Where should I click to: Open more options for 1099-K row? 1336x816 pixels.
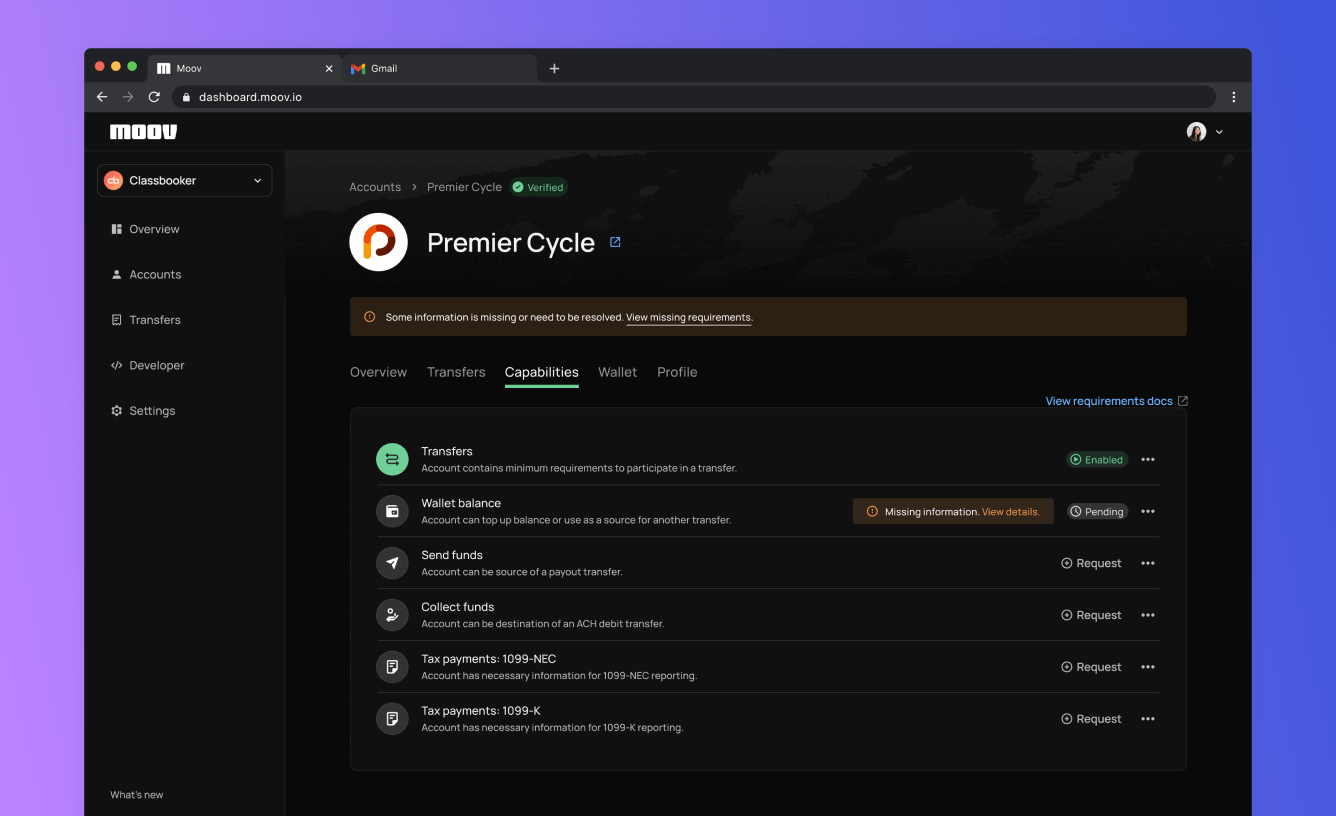[x=1148, y=719]
